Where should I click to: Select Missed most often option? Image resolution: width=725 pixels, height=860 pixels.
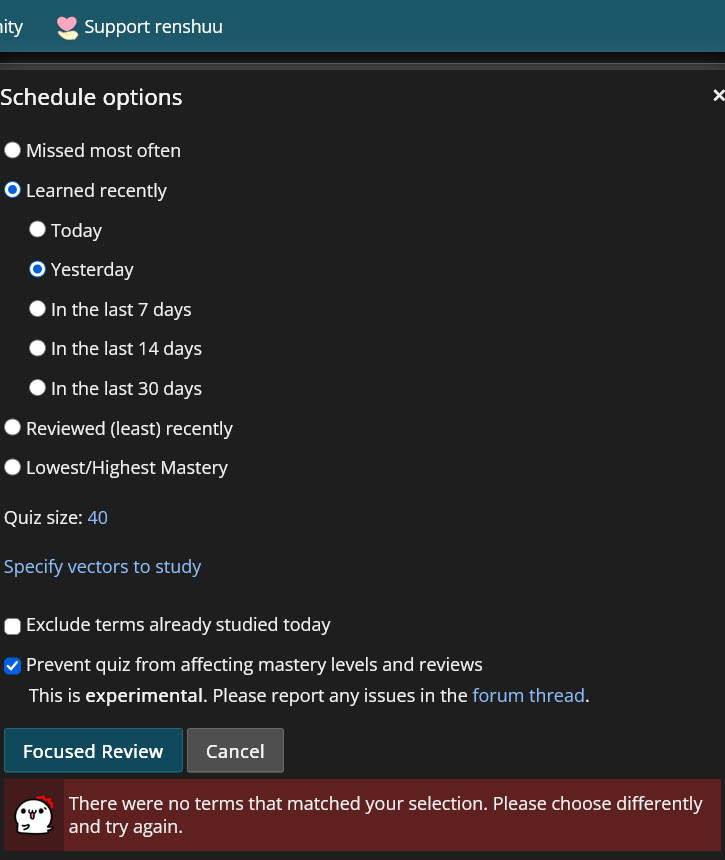point(12,150)
